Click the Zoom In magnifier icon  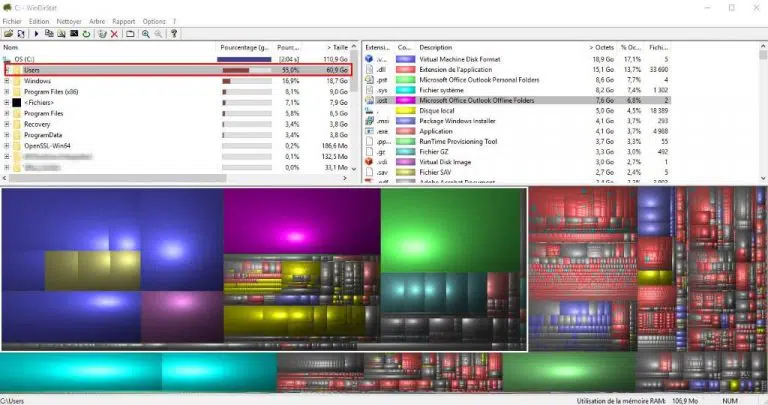coord(146,34)
